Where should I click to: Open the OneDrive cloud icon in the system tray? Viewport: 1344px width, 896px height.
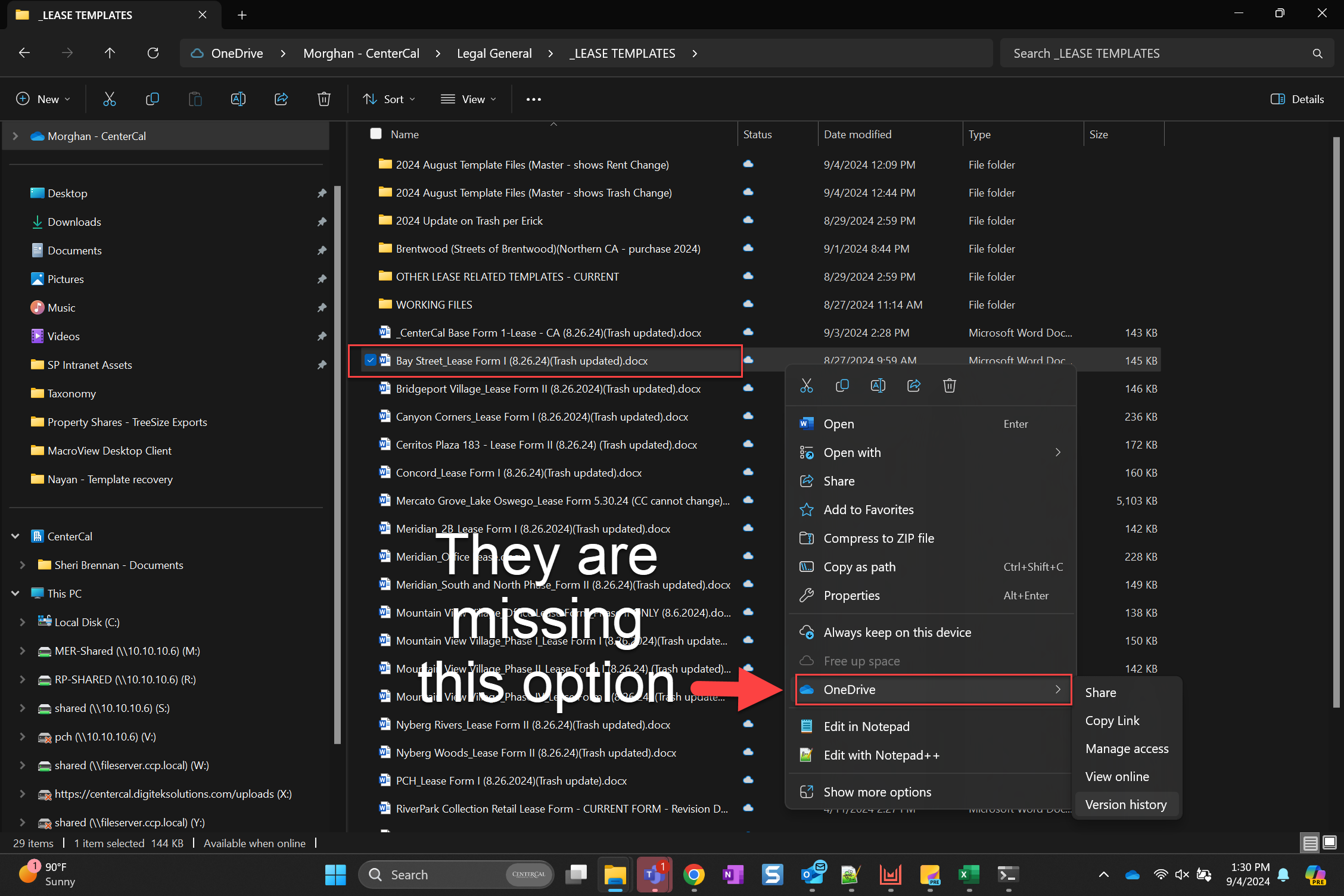(x=1132, y=875)
